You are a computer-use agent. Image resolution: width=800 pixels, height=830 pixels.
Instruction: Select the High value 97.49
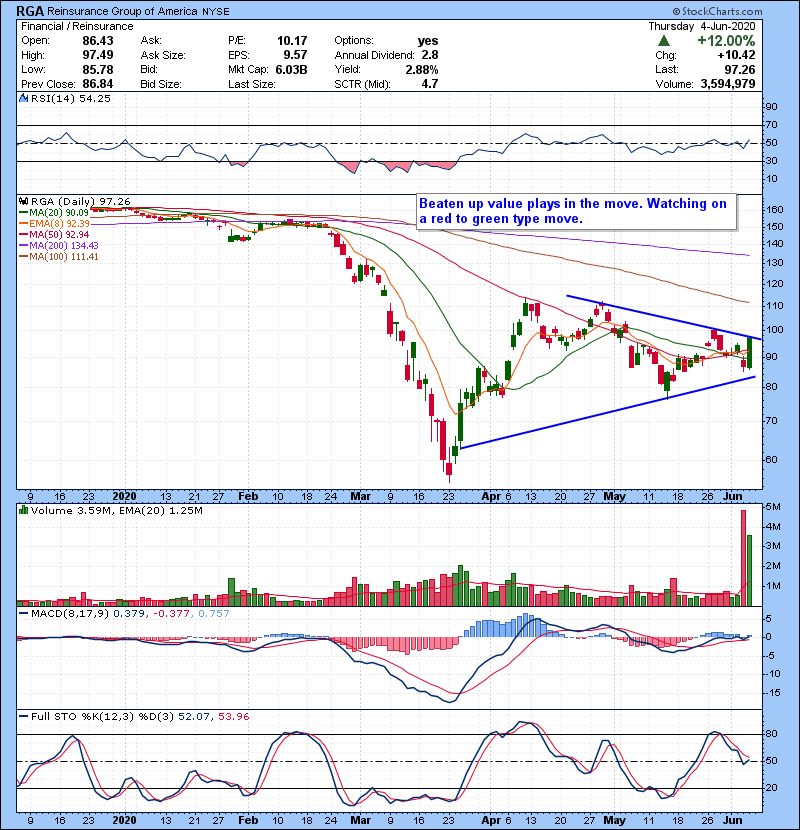98,55
